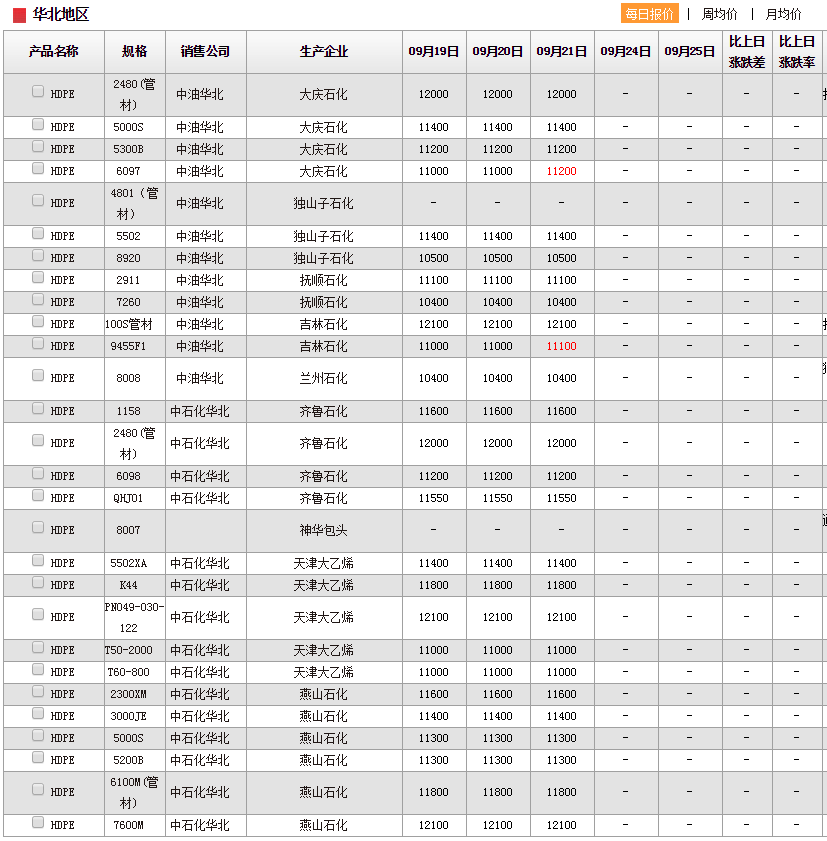Click 产品名称 column header
This screenshot has width=827, height=841.
tap(54, 51)
